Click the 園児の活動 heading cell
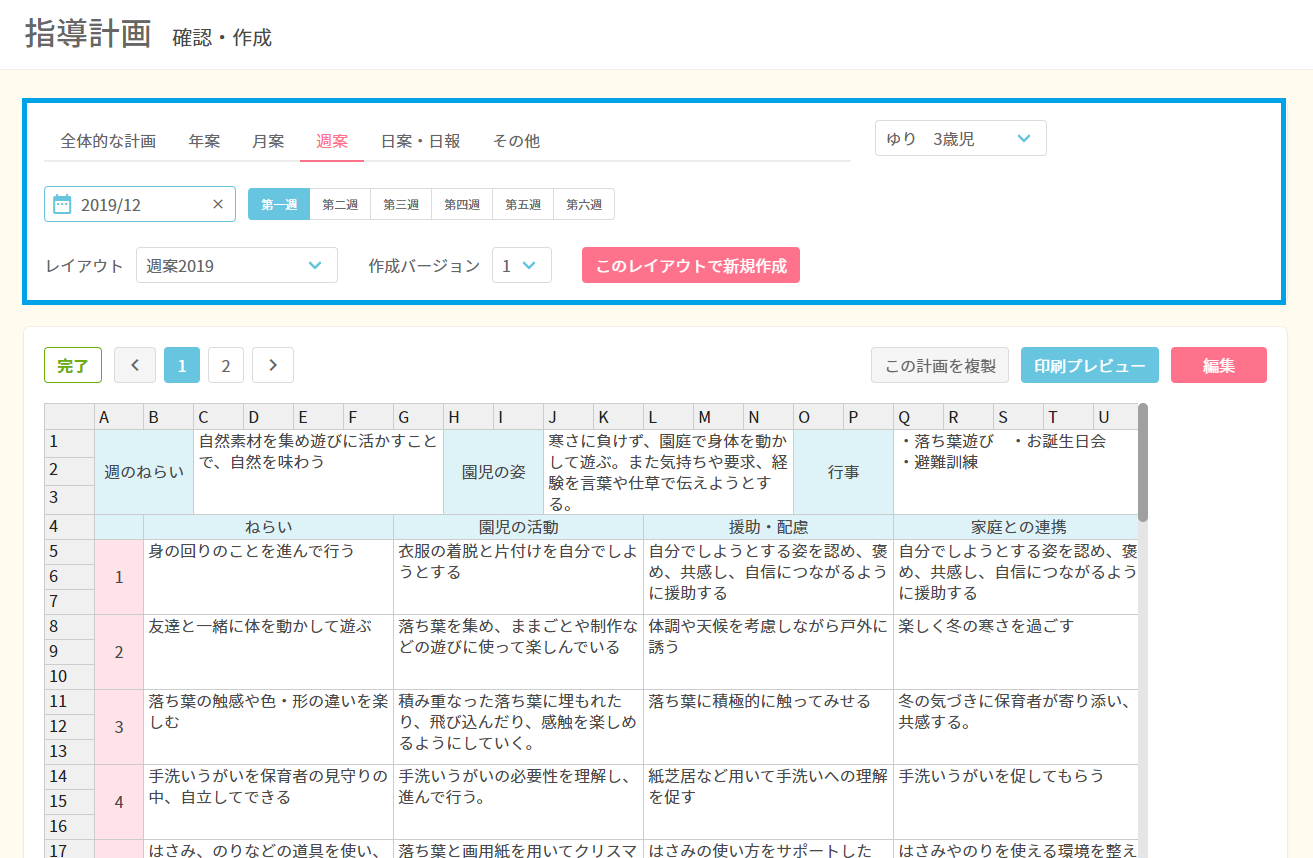 pos(519,527)
